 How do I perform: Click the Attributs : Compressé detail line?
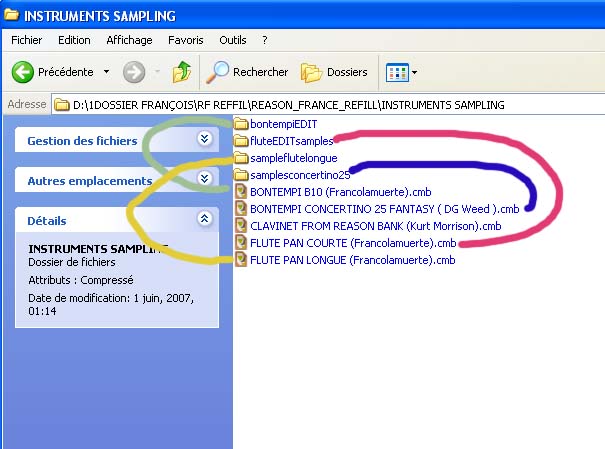click(81, 280)
